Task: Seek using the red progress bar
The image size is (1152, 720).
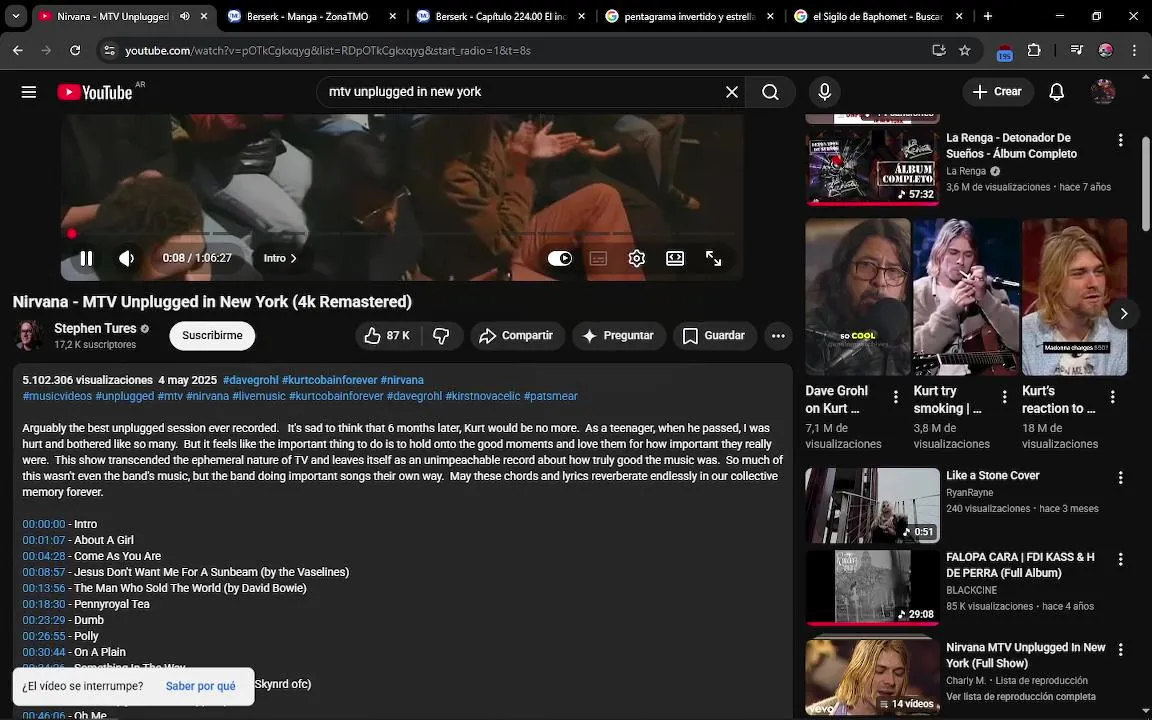Action: click(x=402, y=234)
